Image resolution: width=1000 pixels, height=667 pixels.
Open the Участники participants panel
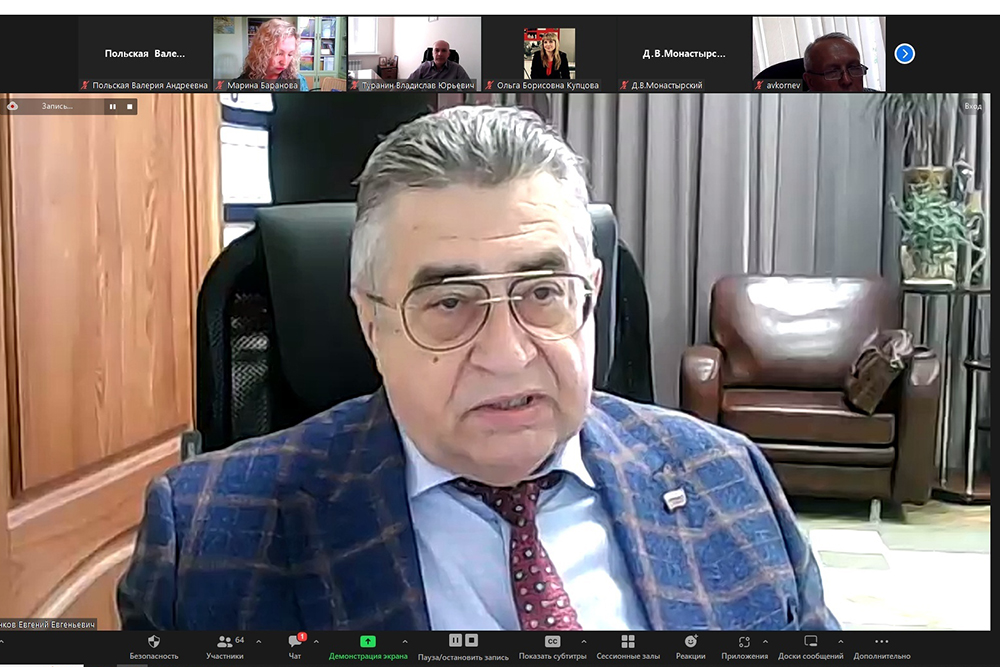coord(224,641)
